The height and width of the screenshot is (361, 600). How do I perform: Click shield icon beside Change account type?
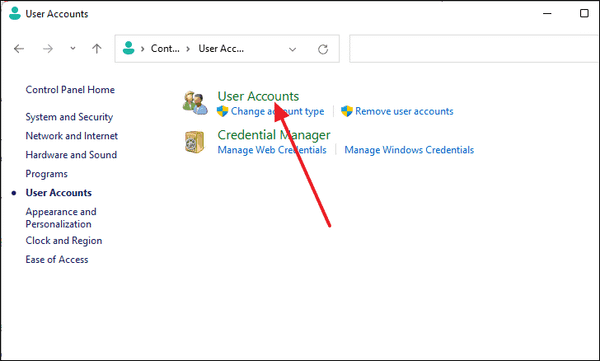coord(222,111)
